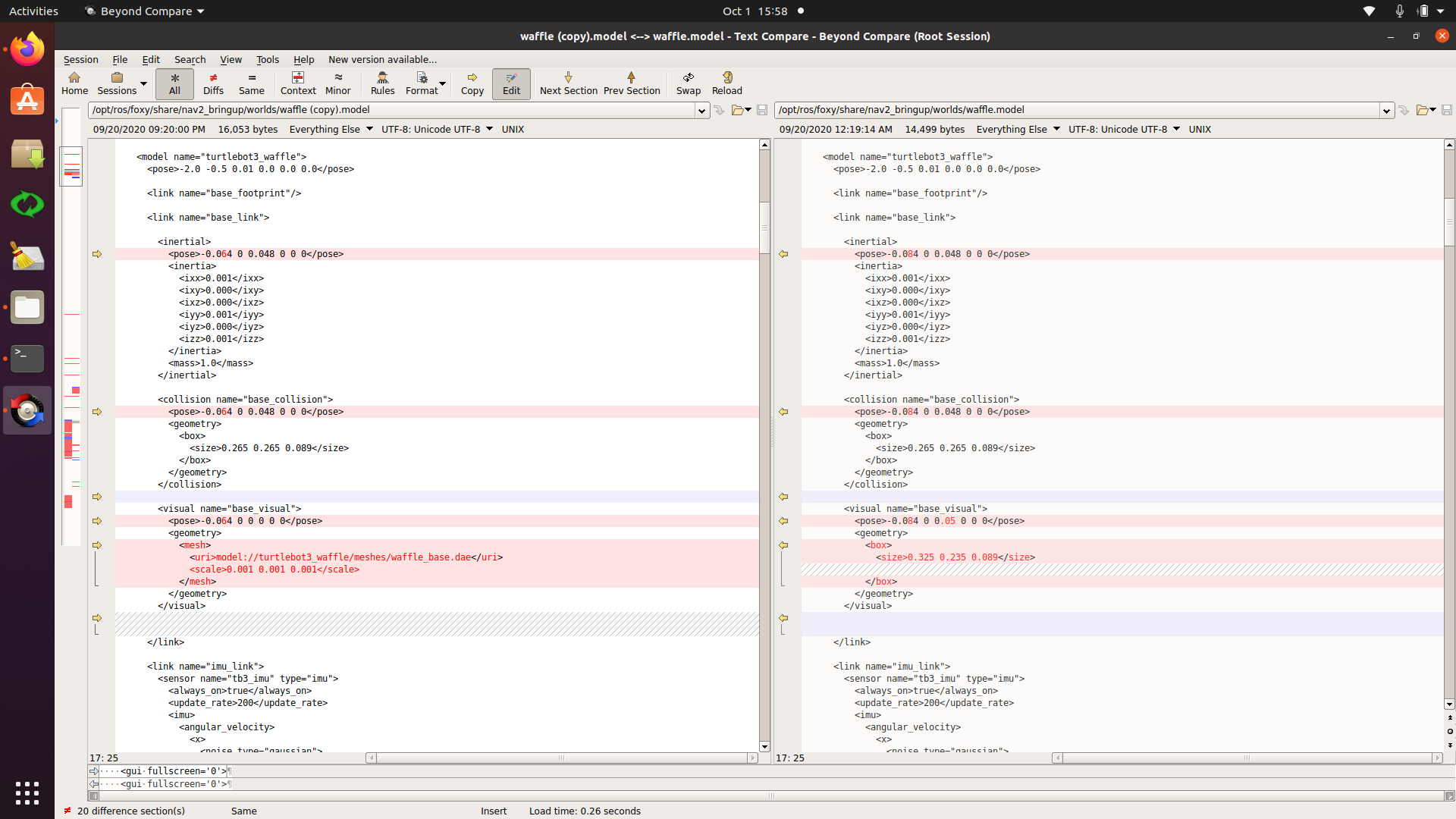The height and width of the screenshot is (819, 1456).
Task: Click the Swap left and right files icon
Action: tap(686, 82)
